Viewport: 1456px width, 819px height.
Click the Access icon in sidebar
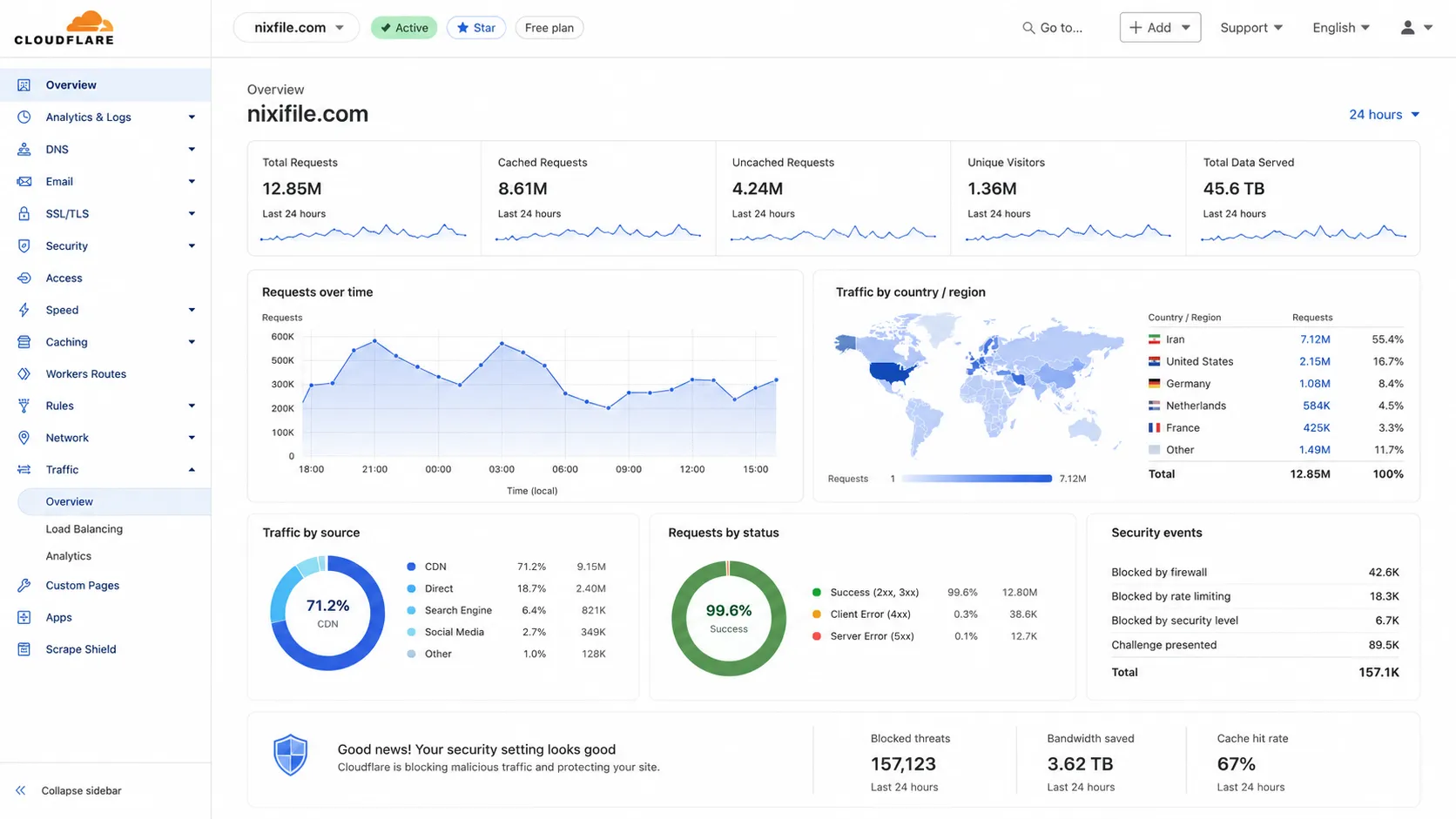24,278
